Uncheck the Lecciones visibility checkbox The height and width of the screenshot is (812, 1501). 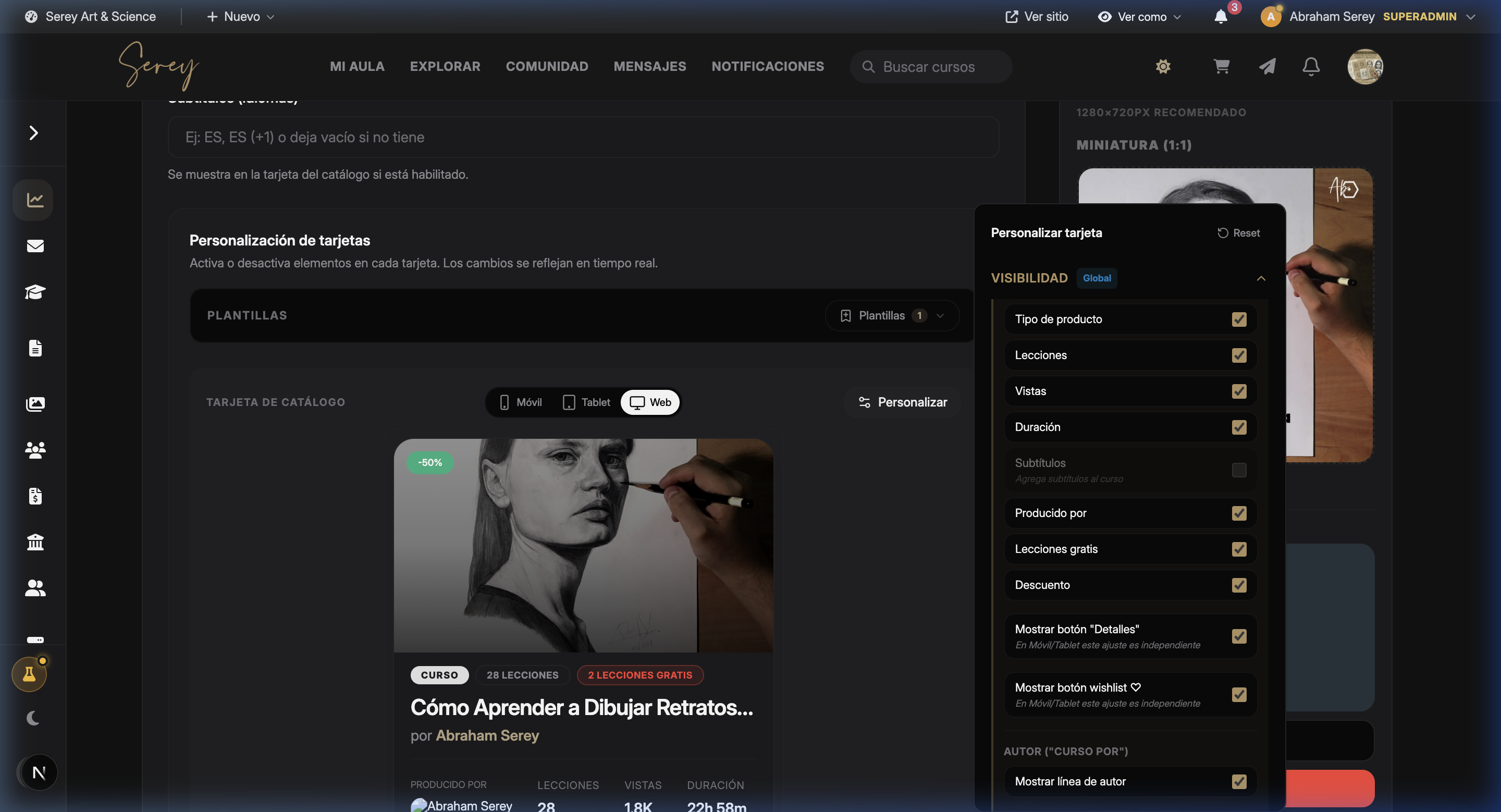[x=1239, y=355]
